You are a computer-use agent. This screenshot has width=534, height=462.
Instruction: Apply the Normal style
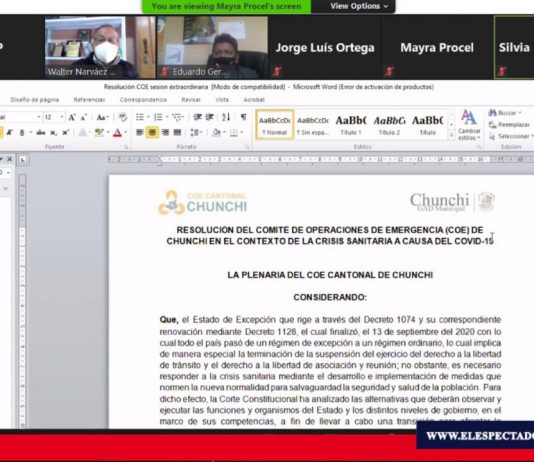[x=274, y=125]
